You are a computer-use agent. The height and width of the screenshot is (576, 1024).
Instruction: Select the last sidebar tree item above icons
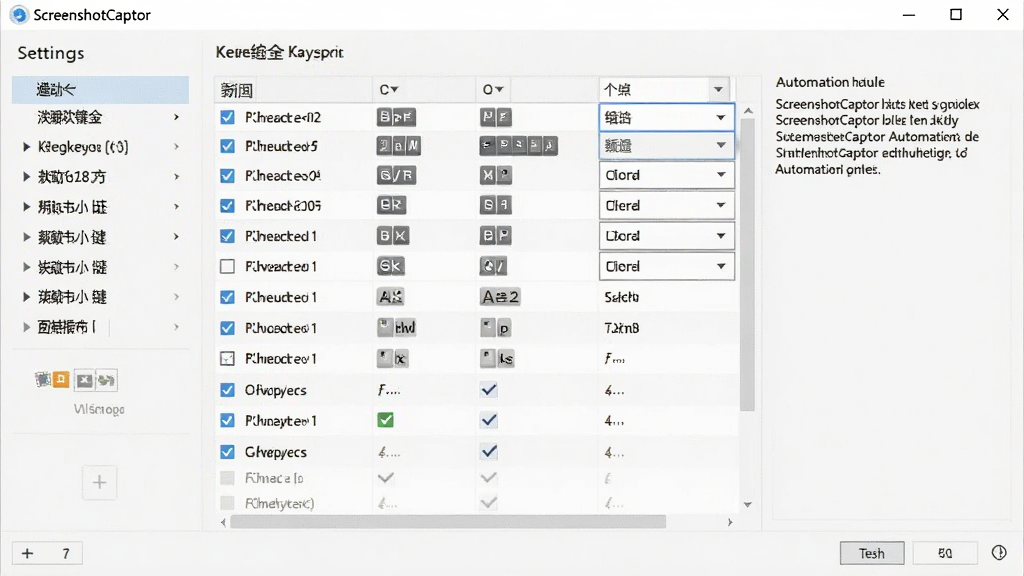pos(101,327)
